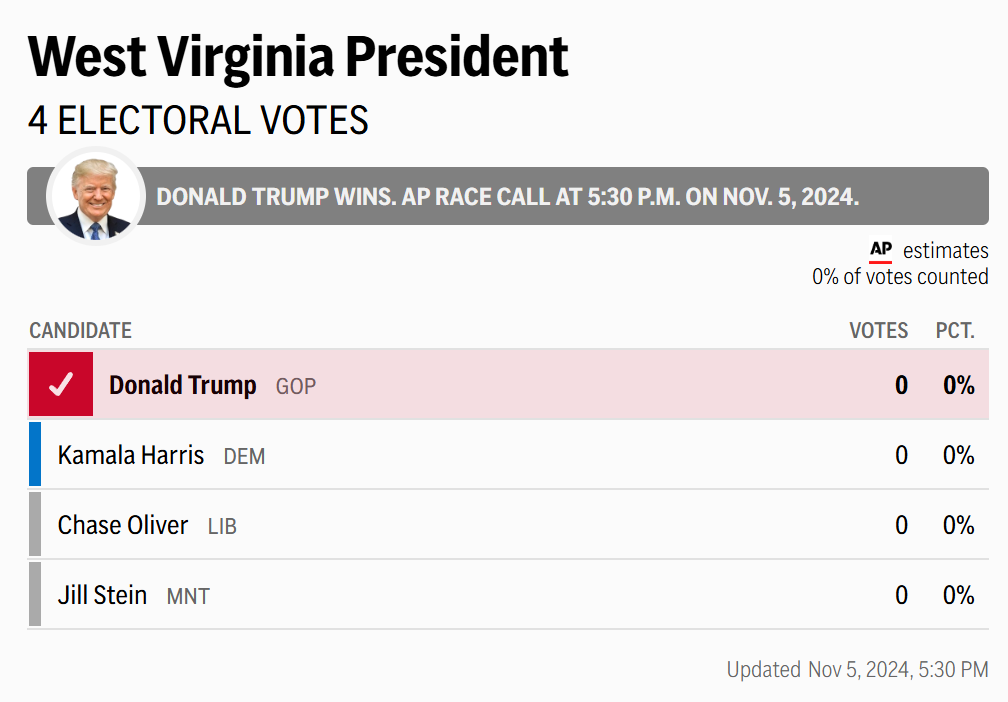The width and height of the screenshot is (1008, 702).
Task: Click Kamala Harris's vote percentage
Action: (x=958, y=456)
